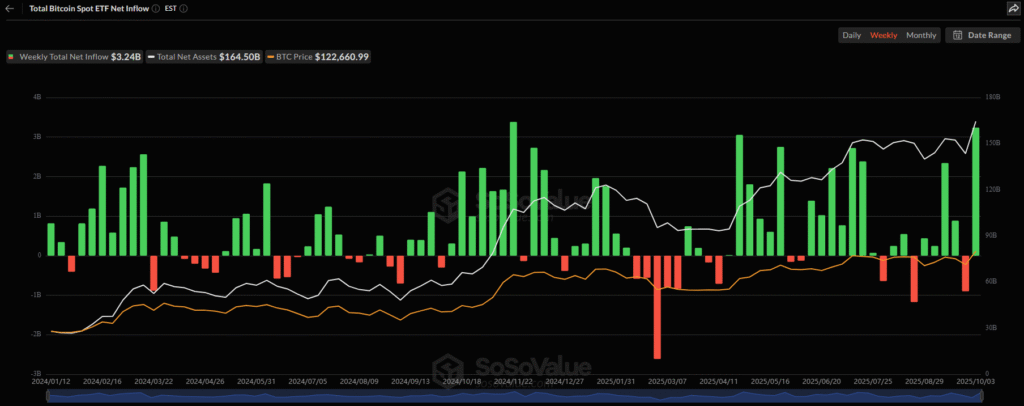This screenshot has height=406, width=1024.
Task: Click the first green bar at 2024/01/12
Action: click(51, 239)
